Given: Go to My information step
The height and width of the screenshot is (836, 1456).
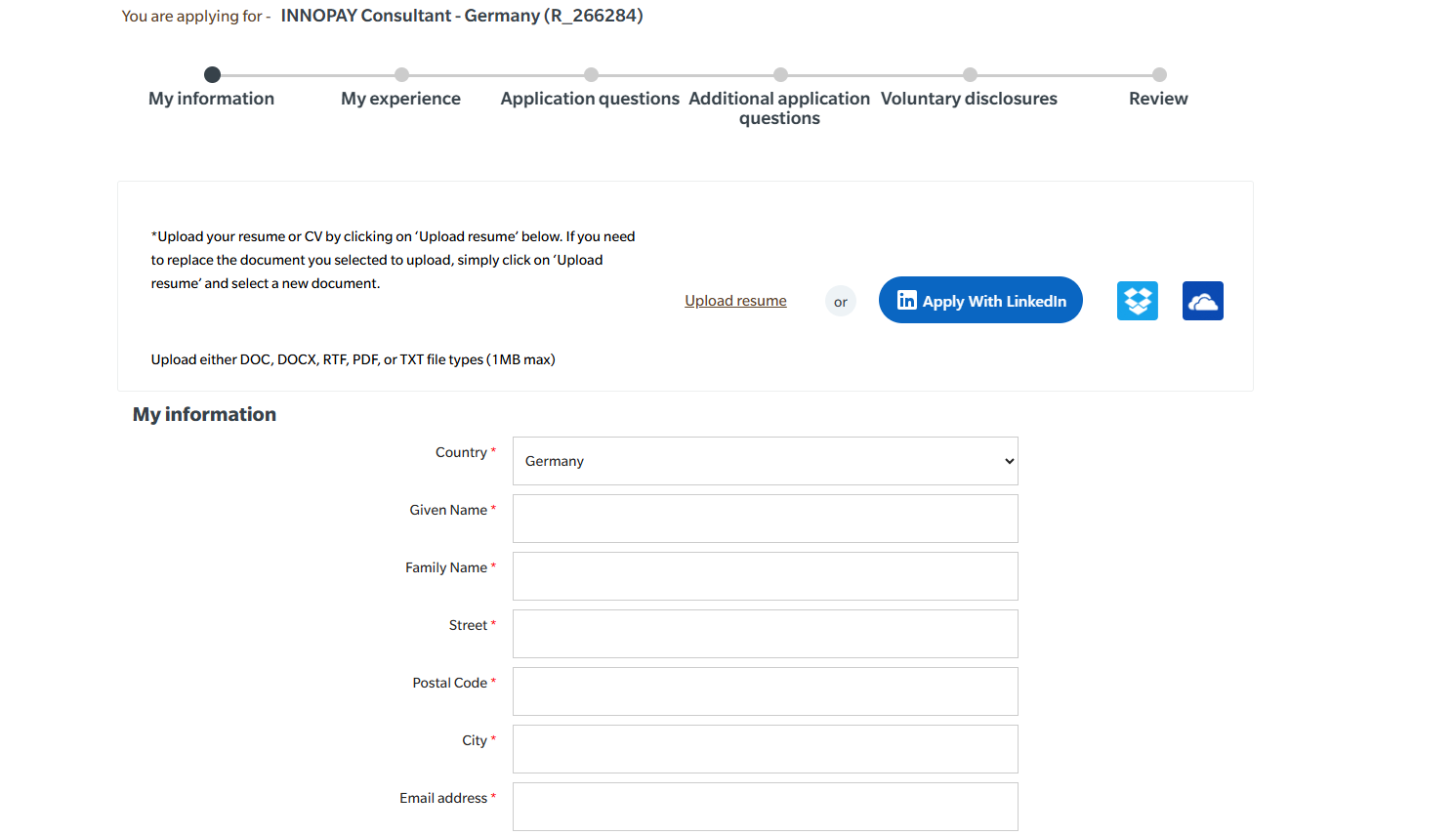Looking at the screenshot, I should (x=211, y=99).
